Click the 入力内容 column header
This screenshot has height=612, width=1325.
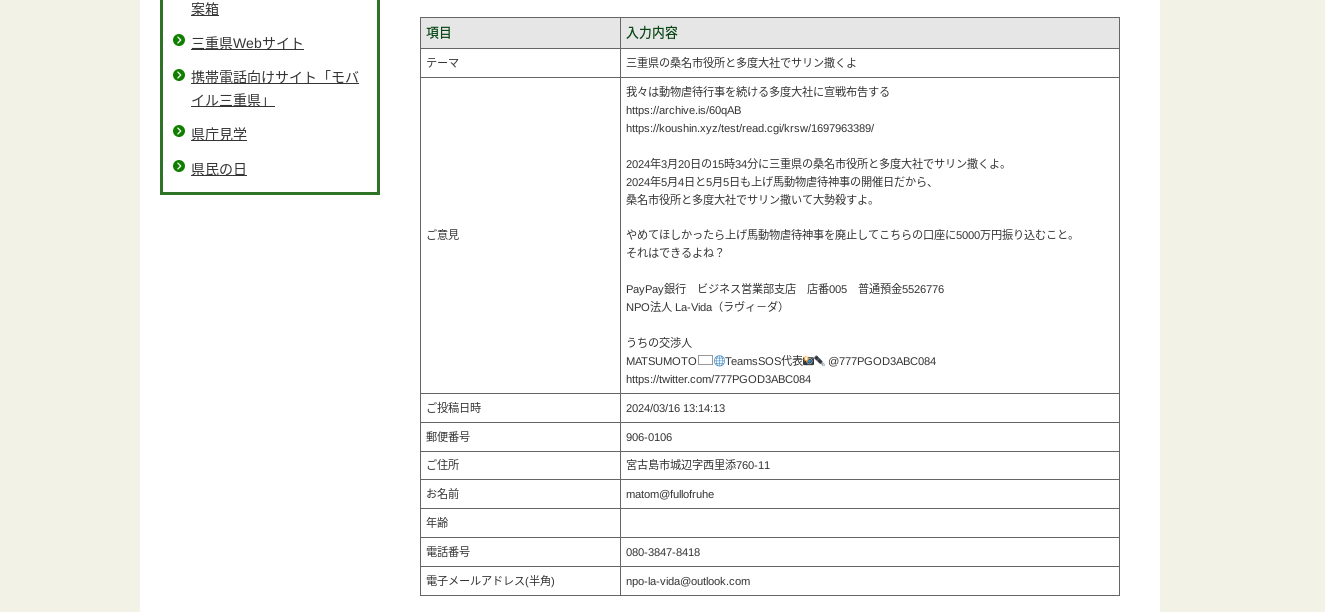(652, 33)
